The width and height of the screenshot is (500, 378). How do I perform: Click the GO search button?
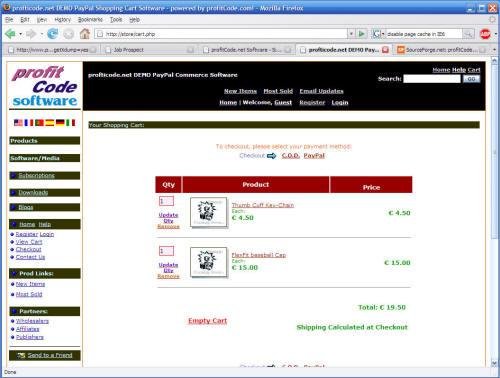(x=471, y=79)
